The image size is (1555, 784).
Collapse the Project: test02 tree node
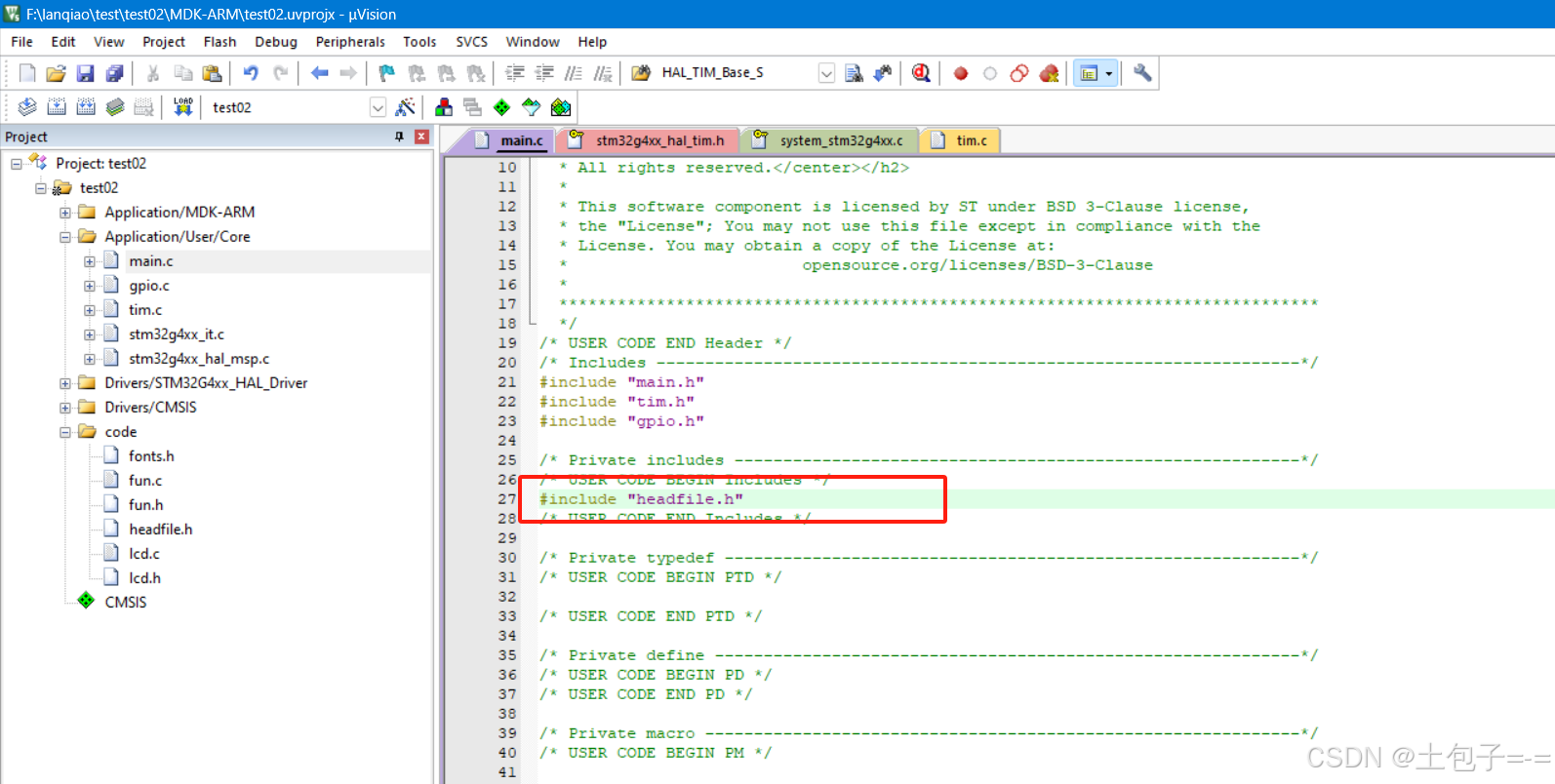tap(17, 164)
